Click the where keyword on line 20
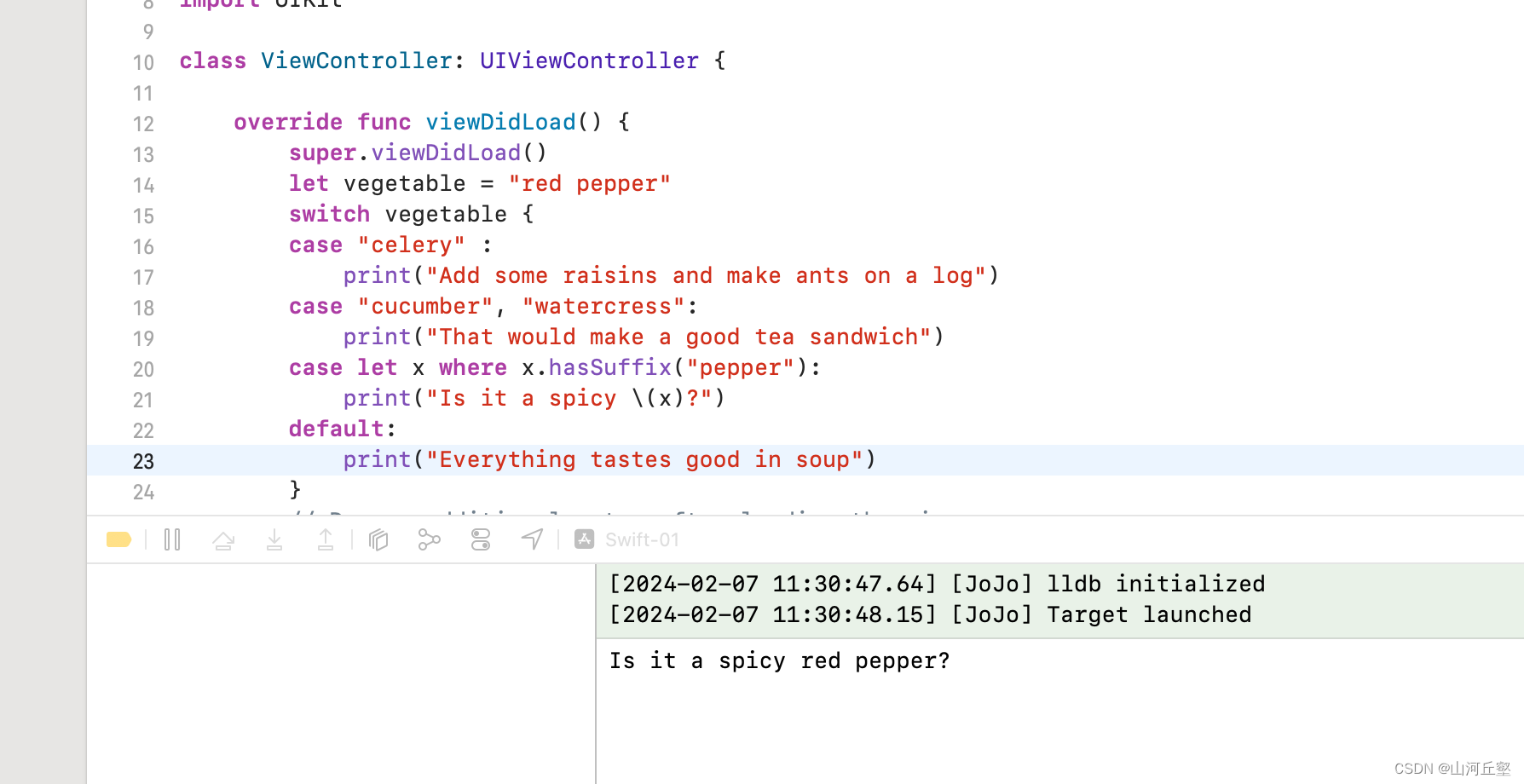Screen dimensions: 1524x784 [473, 367]
